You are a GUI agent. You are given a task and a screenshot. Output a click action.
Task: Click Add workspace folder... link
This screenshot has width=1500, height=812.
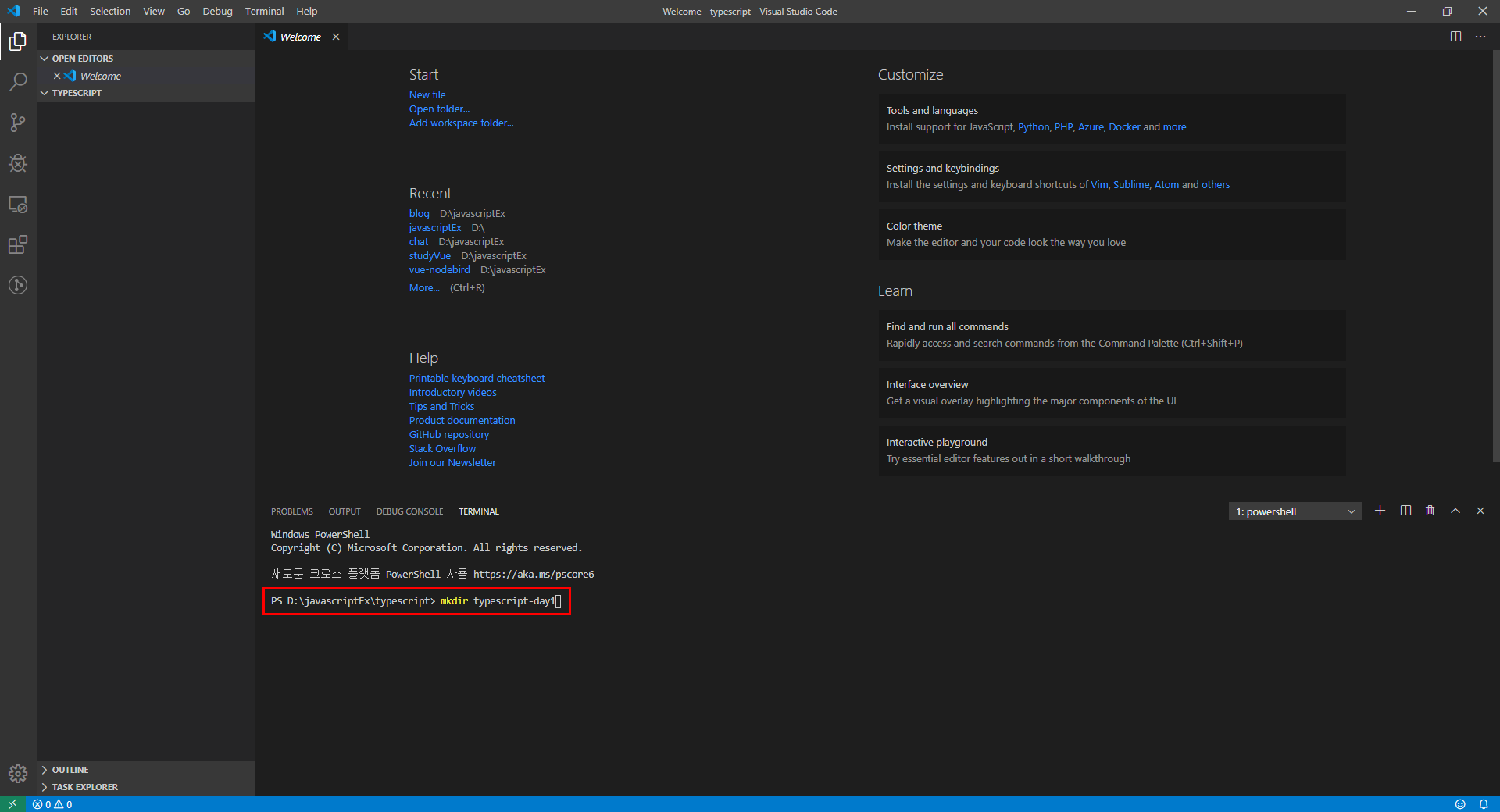[x=462, y=123]
